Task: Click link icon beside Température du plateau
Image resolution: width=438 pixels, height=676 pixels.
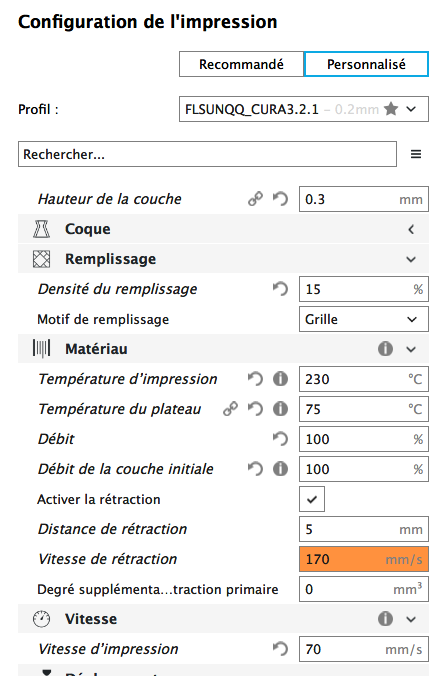Action: 230,409
